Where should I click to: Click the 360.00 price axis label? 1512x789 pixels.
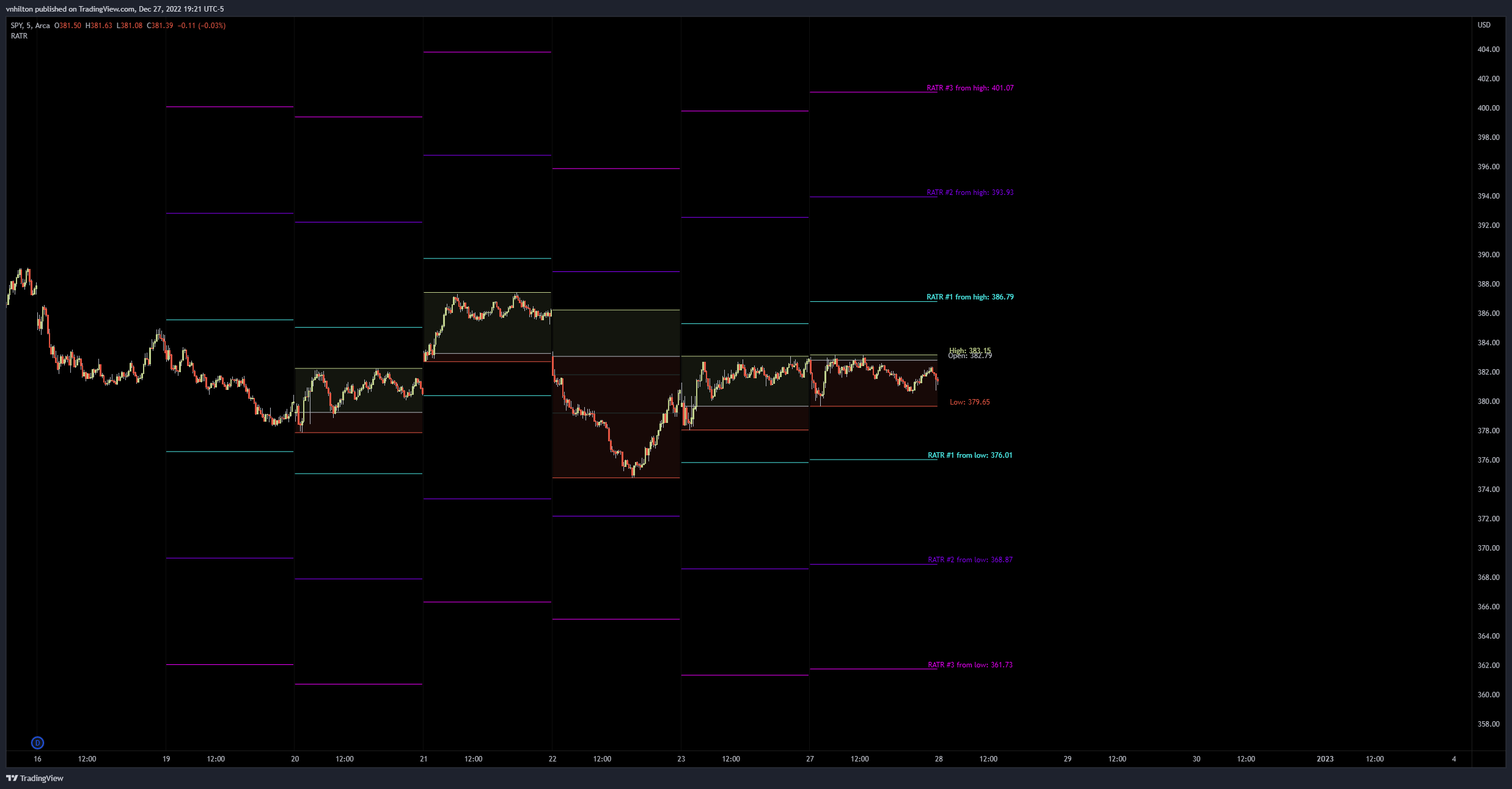(x=1488, y=695)
